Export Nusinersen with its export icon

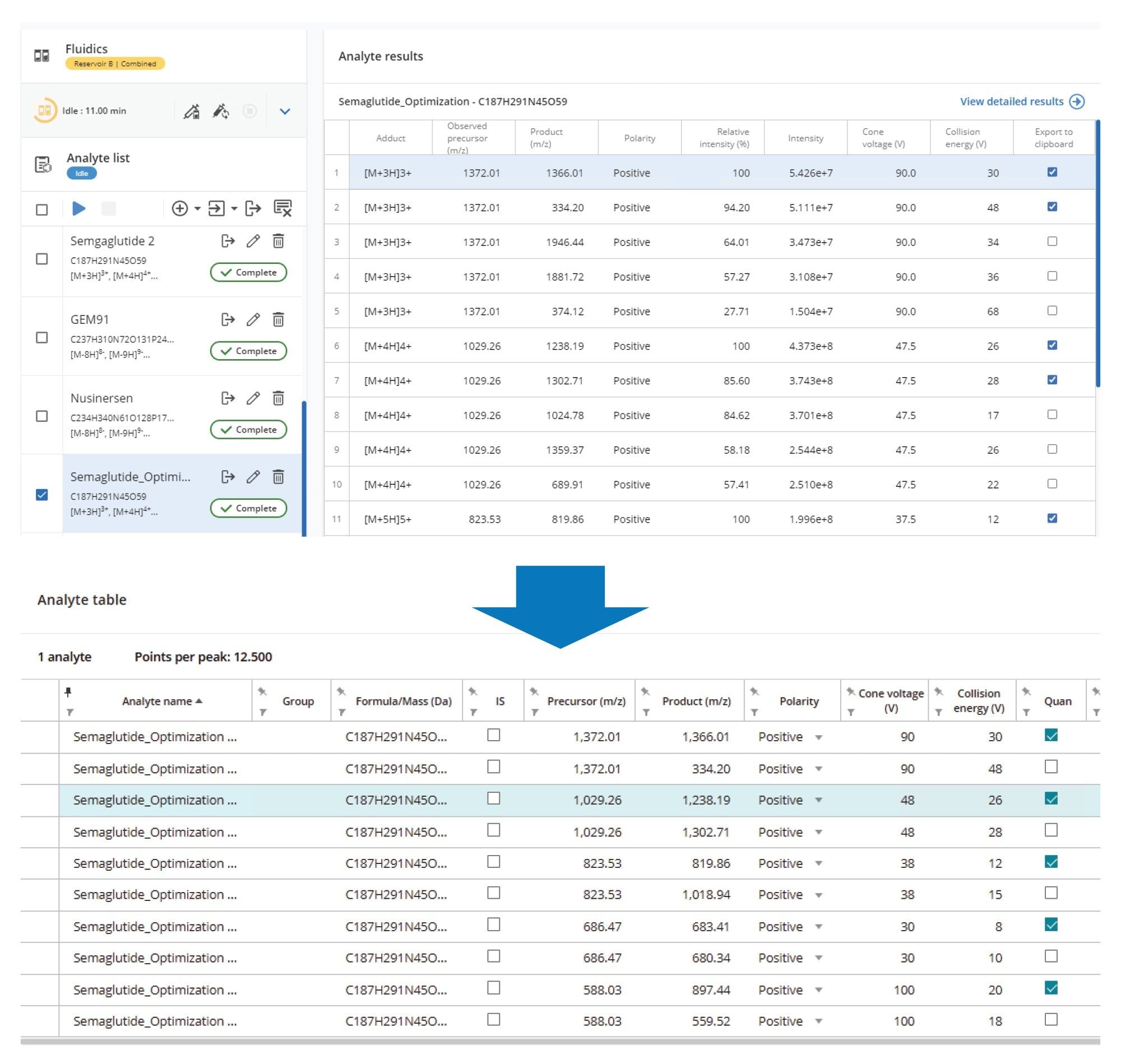pos(228,399)
